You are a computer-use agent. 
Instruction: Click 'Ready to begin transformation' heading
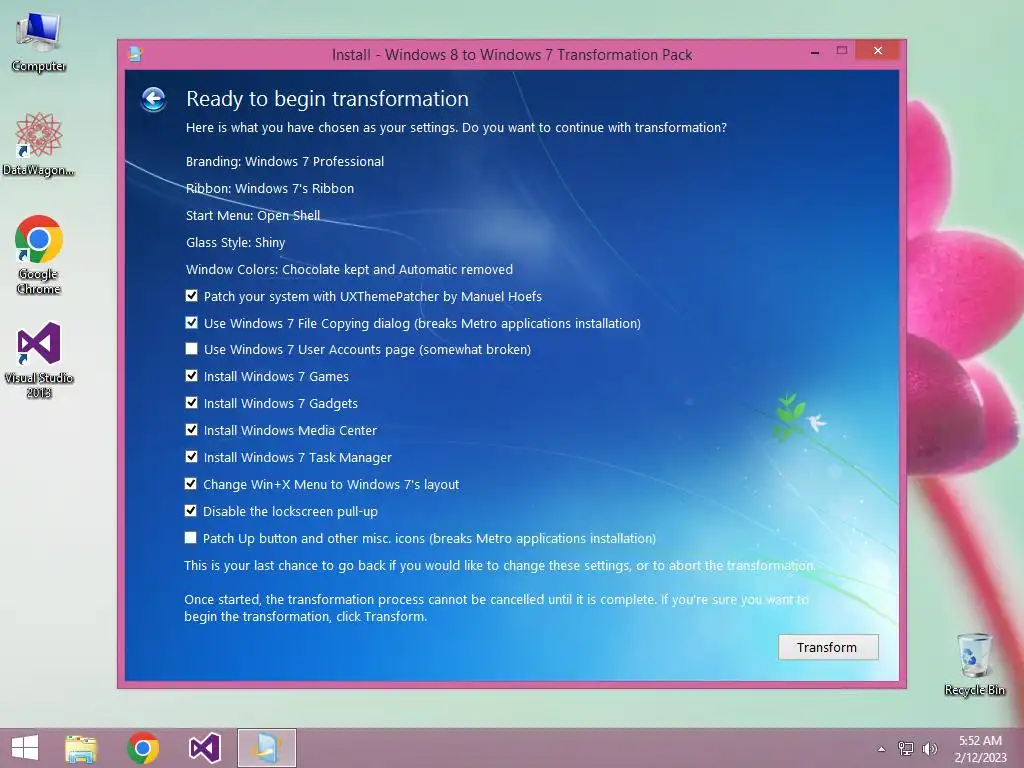pos(327,99)
